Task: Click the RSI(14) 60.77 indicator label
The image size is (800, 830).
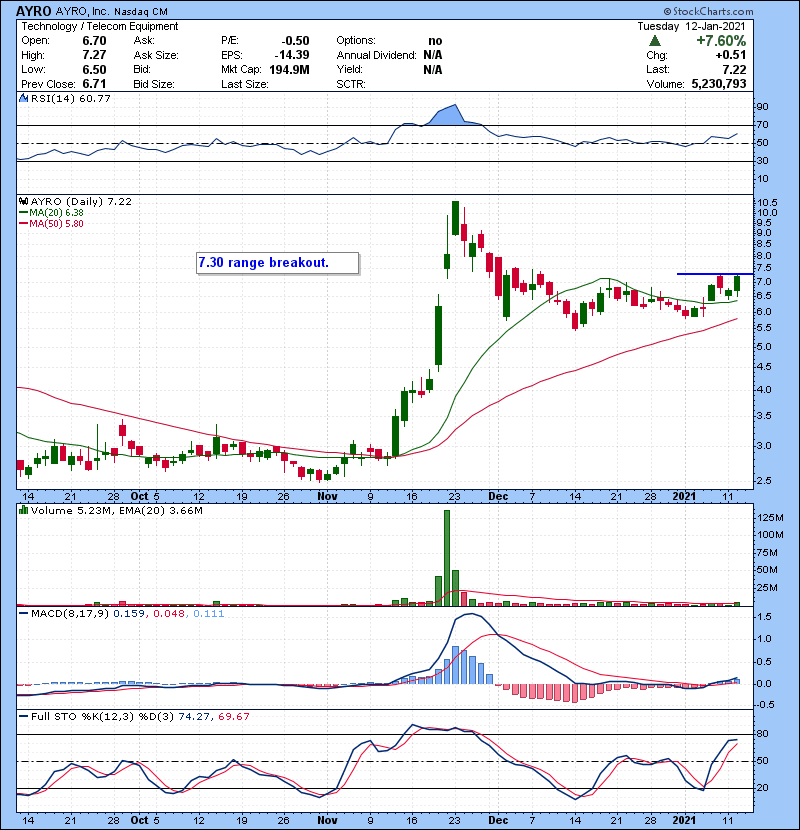Action: pos(71,98)
